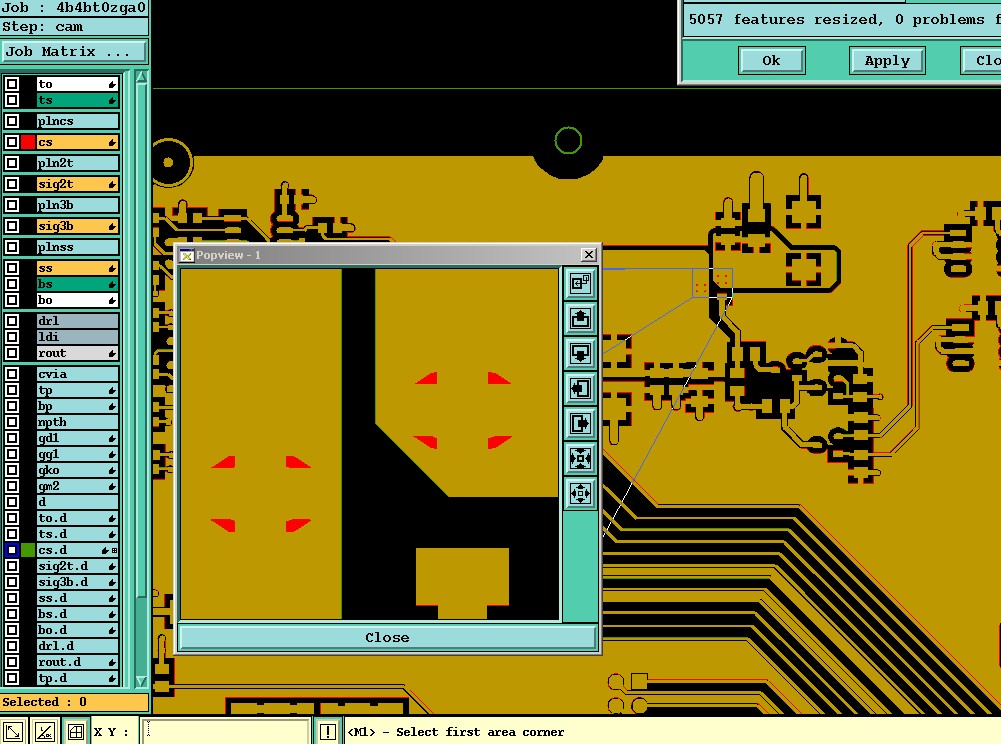Select the gd1 layer name
This screenshot has height=744, width=1001.
coord(78,438)
